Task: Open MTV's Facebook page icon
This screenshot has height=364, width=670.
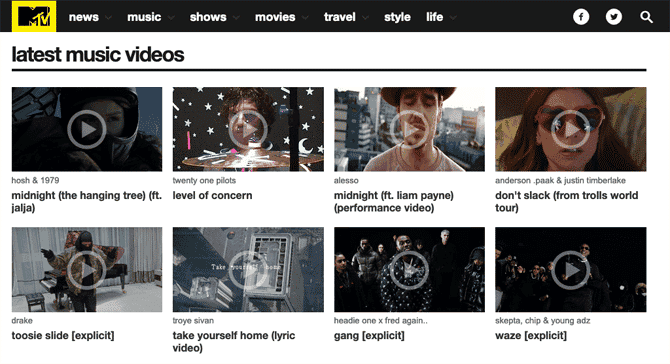Action: click(x=581, y=17)
